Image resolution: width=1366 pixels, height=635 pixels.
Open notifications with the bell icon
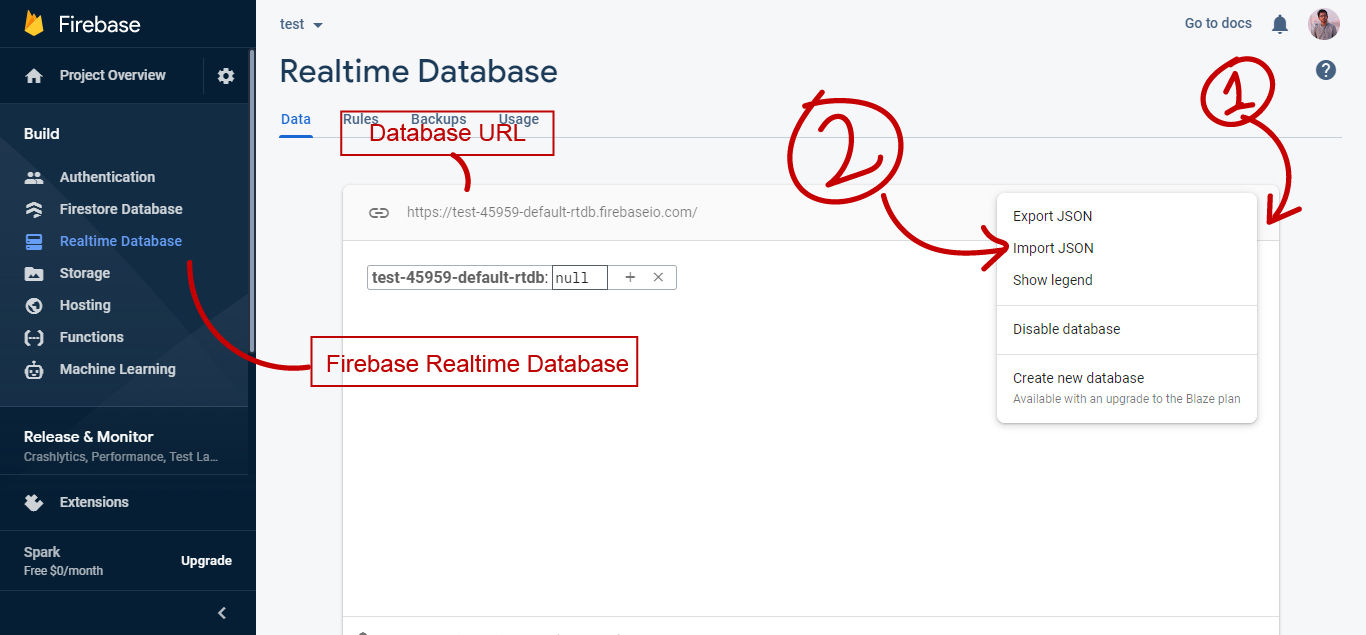[x=1279, y=23]
